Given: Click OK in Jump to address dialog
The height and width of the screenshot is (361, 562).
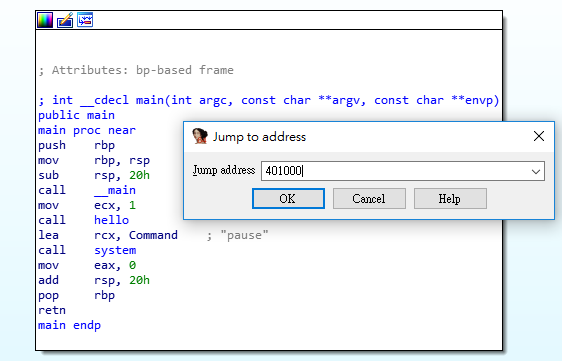Looking at the screenshot, I should point(288,199).
